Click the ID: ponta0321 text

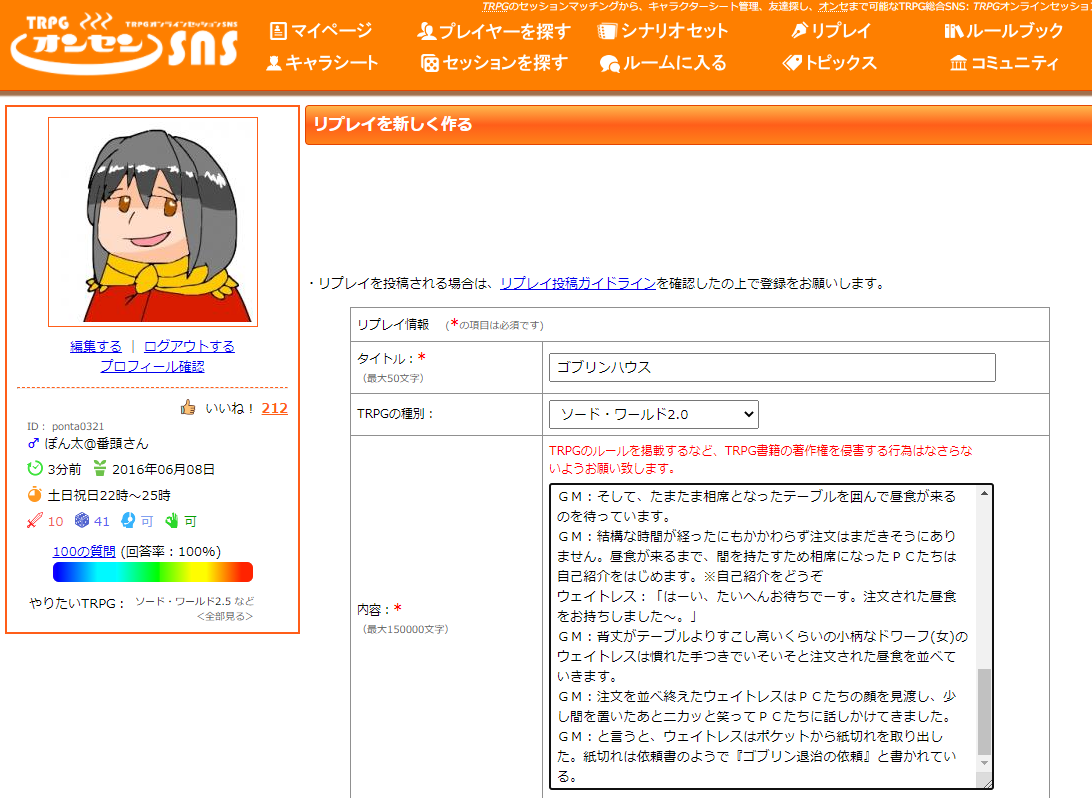pos(65,426)
